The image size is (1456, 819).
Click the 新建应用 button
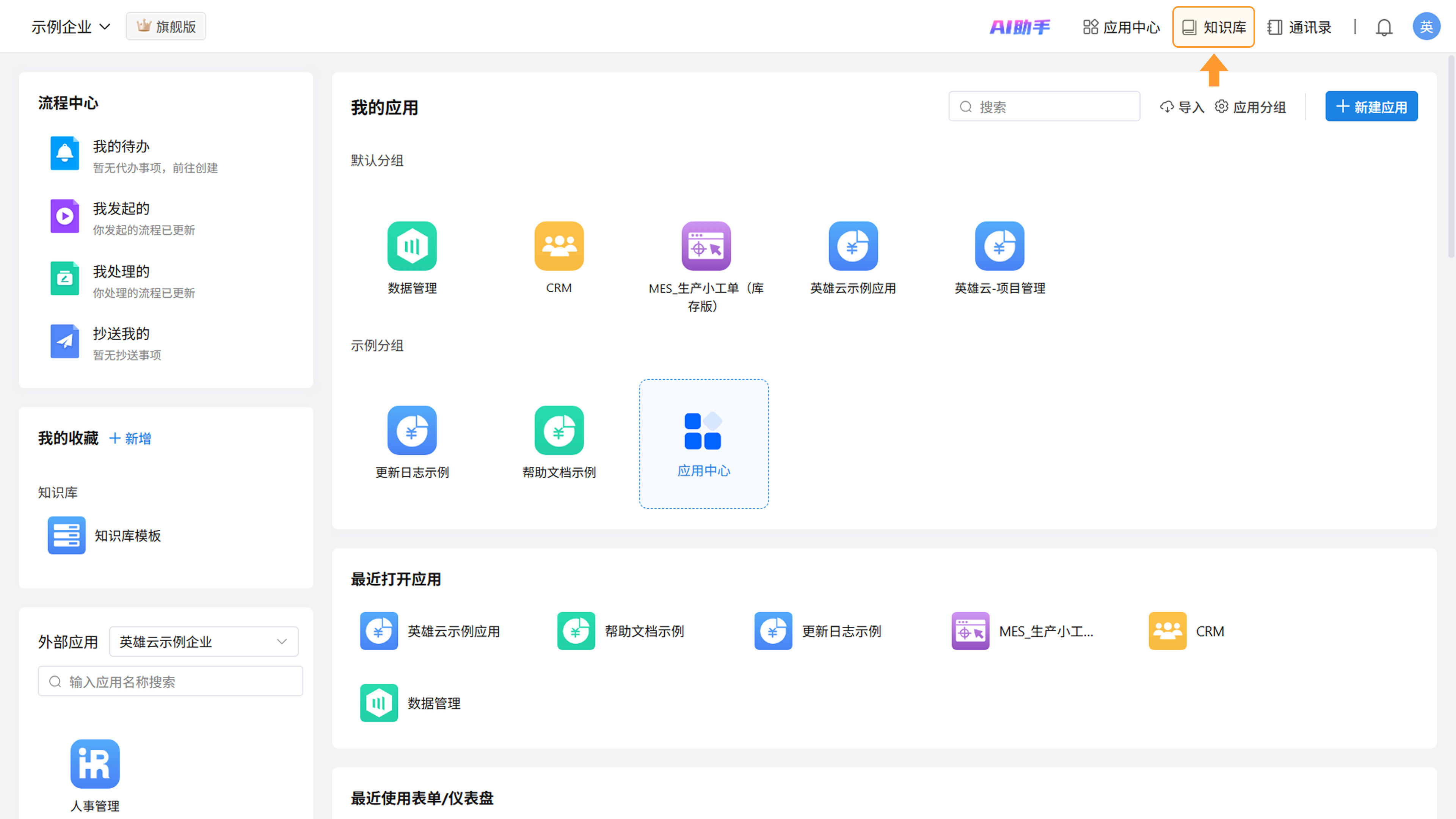pos(1371,107)
